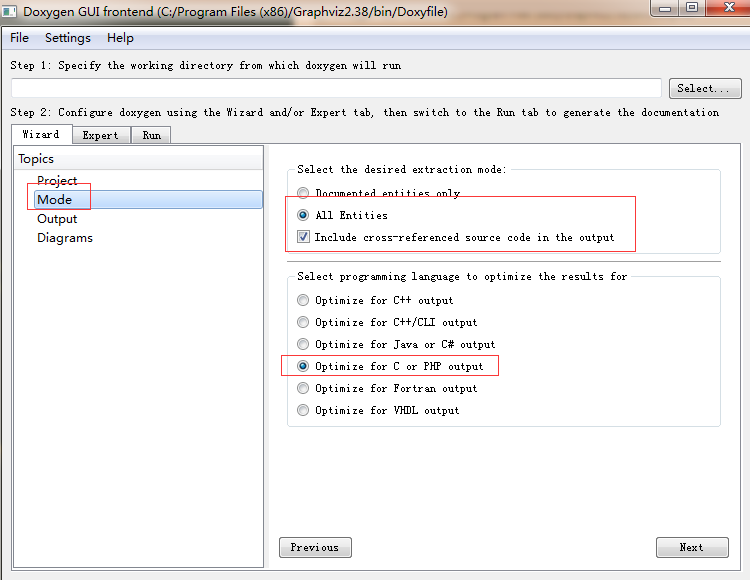The width and height of the screenshot is (750, 580).
Task: Open the Settings menu
Action: (x=67, y=38)
